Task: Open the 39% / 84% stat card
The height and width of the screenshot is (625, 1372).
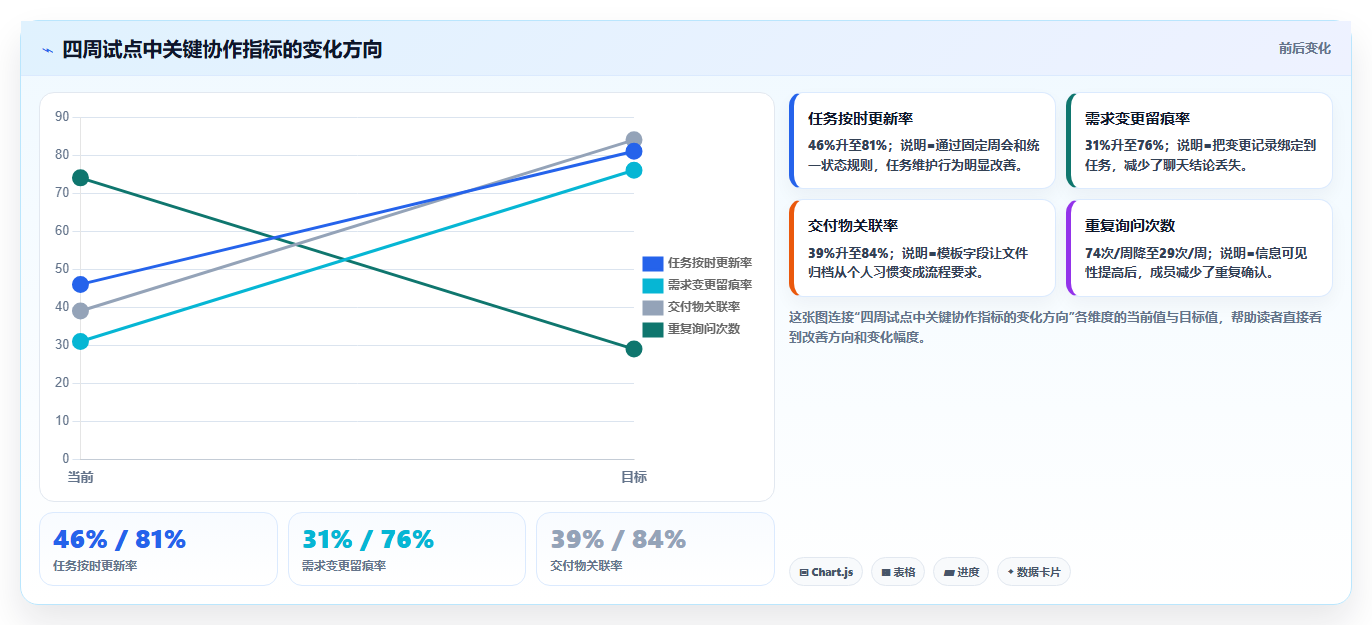Action: [x=655, y=549]
